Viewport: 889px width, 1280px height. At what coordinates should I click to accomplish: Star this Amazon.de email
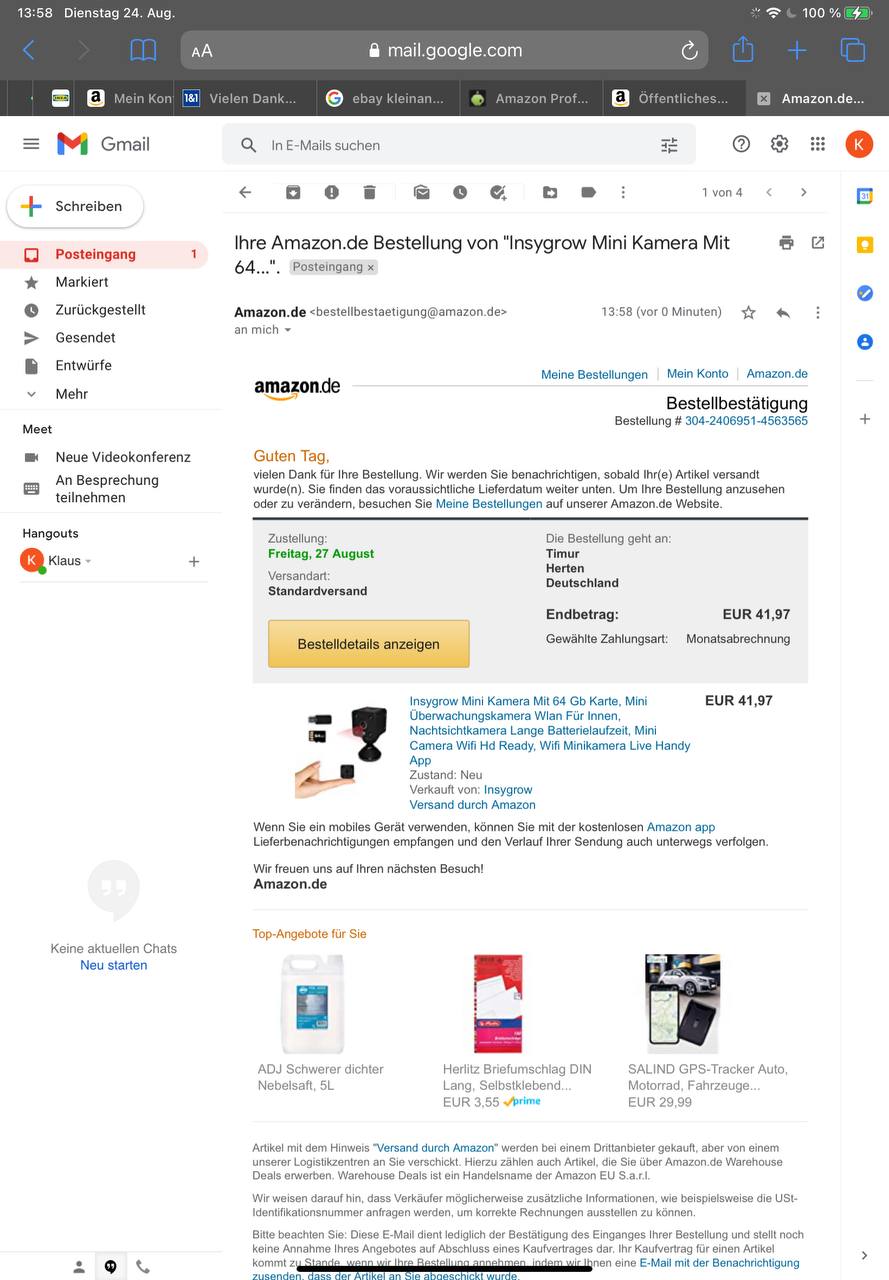(x=748, y=313)
